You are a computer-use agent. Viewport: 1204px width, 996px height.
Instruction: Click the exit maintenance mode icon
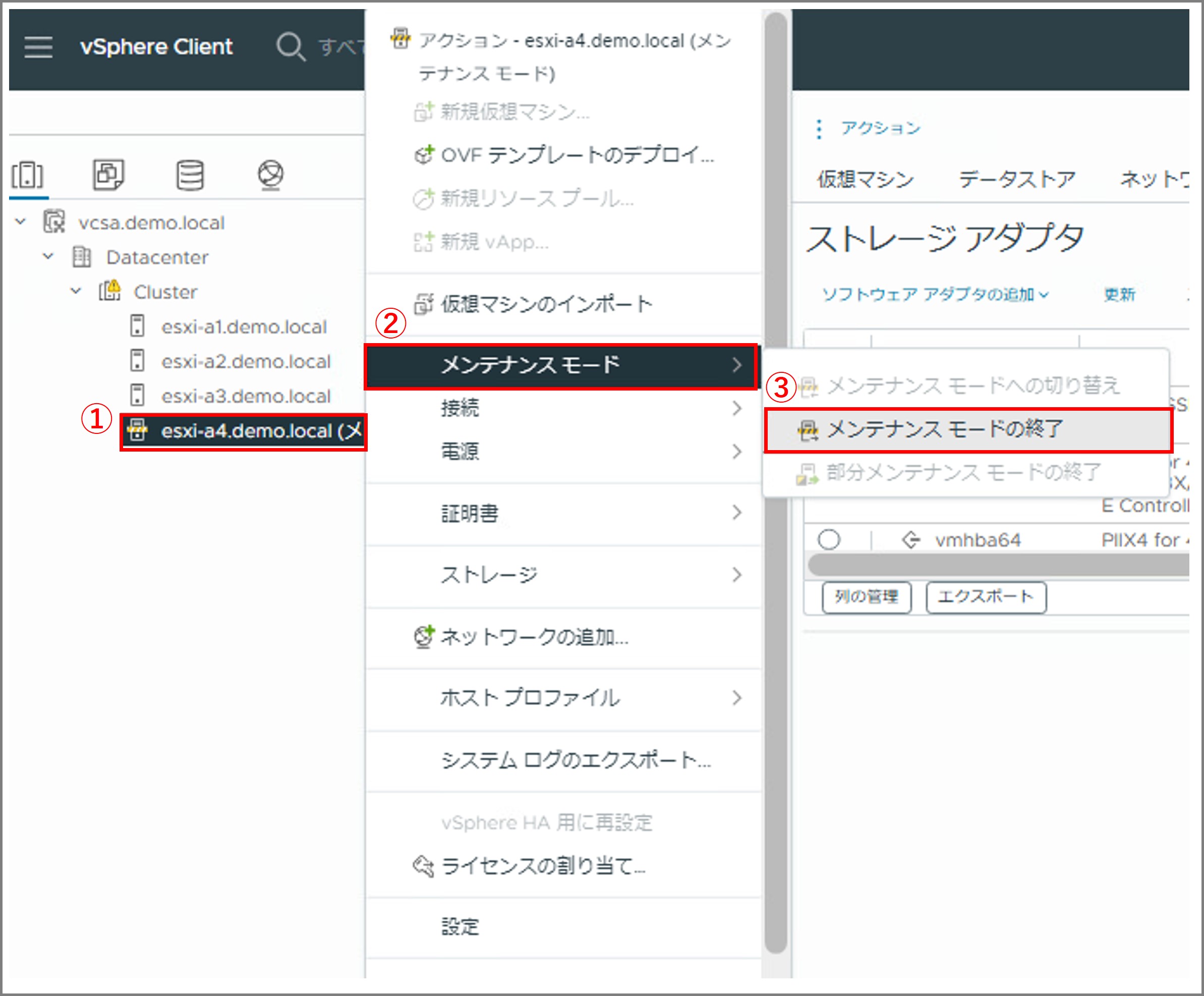(809, 429)
